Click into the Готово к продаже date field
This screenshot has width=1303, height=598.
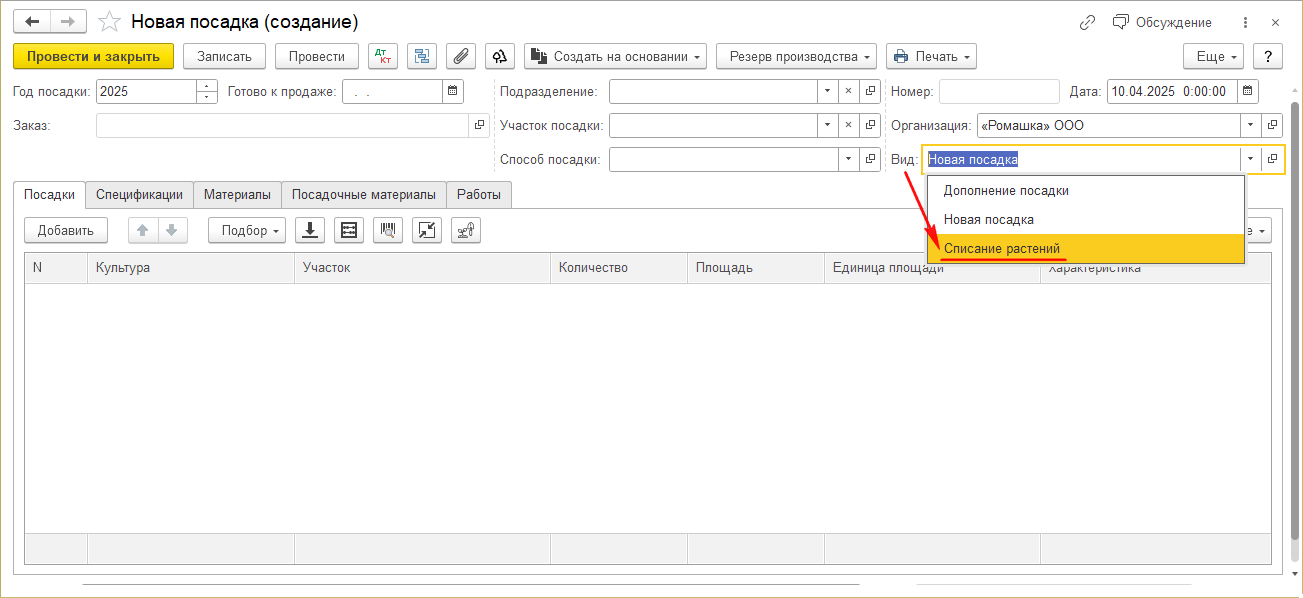pos(393,91)
